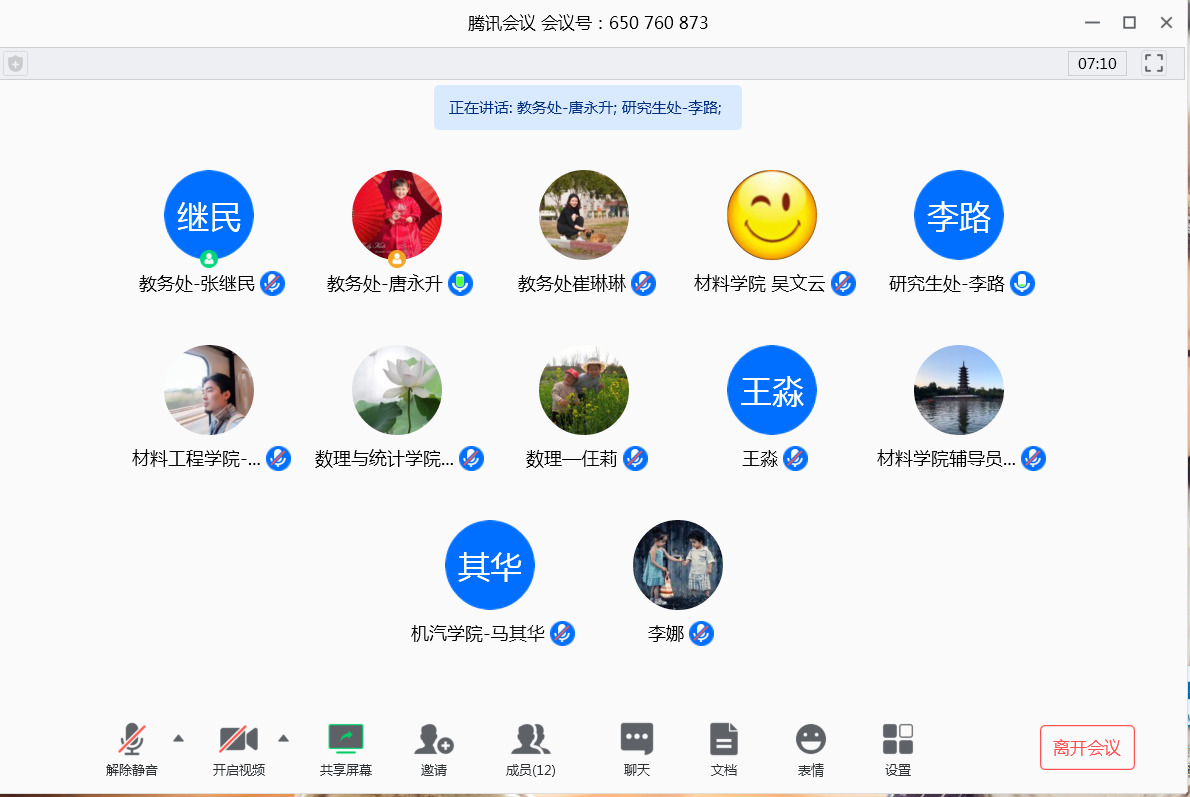The height and width of the screenshot is (797, 1190).
Task: Expand audio options arrow next to microphone
Action: (x=179, y=738)
